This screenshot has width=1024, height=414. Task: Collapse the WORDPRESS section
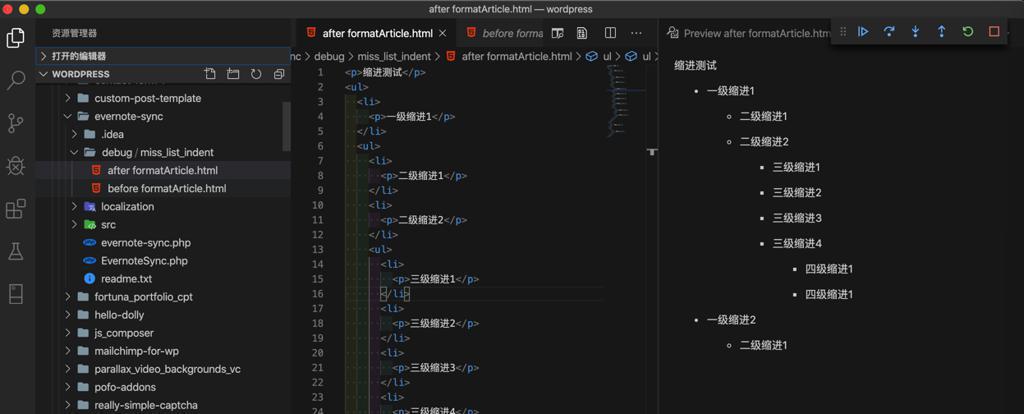pyautogui.click(x=44, y=74)
